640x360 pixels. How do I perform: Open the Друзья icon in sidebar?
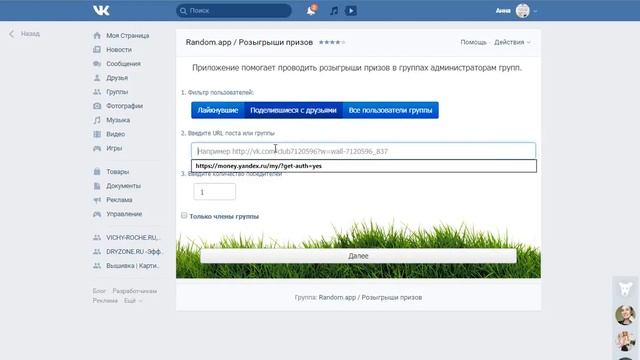click(97, 78)
